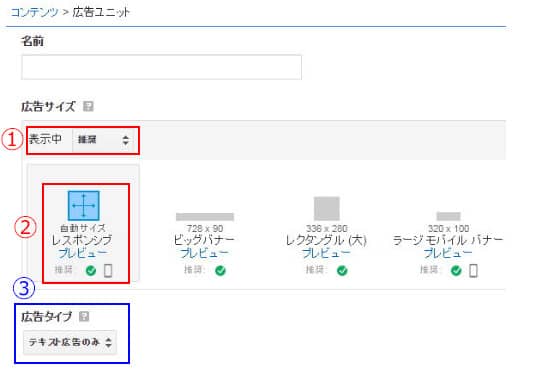The height and width of the screenshot is (369, 533).
Task: Click the レスポンシブ label text
Action: coord(82,241)
